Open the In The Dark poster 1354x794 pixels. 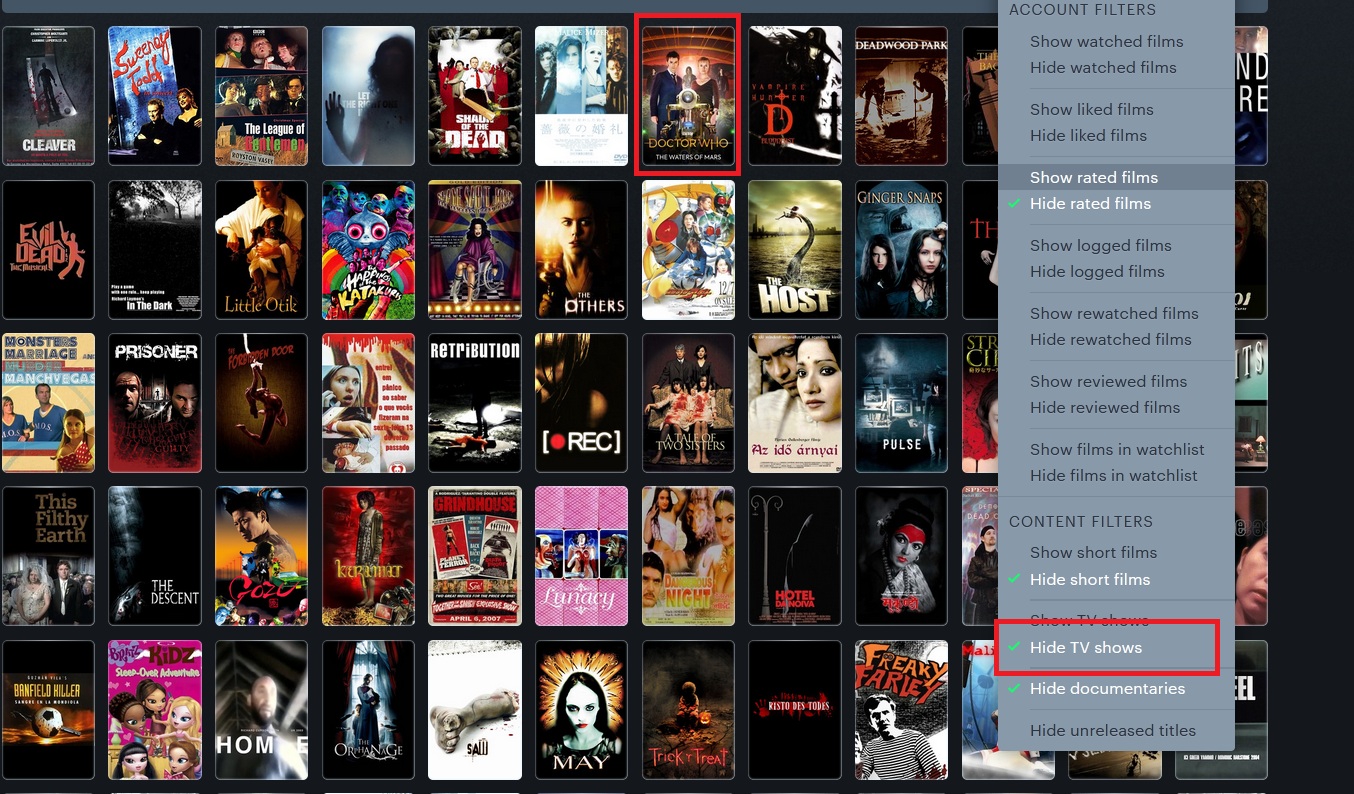click(x=155, y=250)
